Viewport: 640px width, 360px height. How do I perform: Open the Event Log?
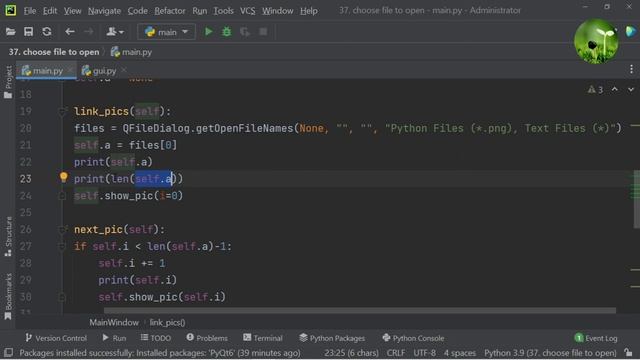tap(596, 338)
